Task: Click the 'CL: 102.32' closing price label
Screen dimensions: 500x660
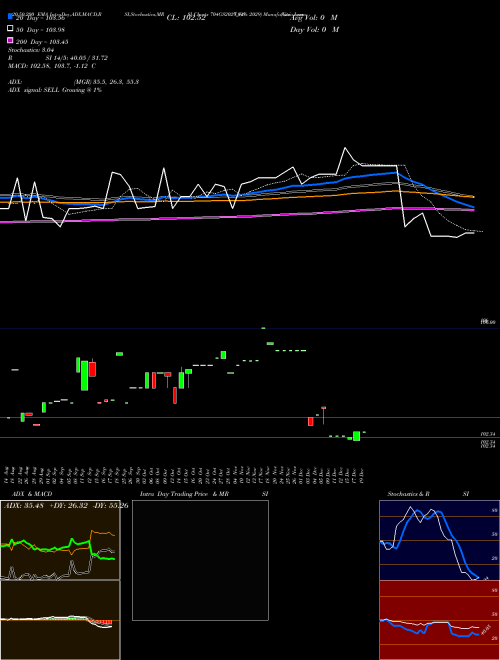Action: click(186, 18)
